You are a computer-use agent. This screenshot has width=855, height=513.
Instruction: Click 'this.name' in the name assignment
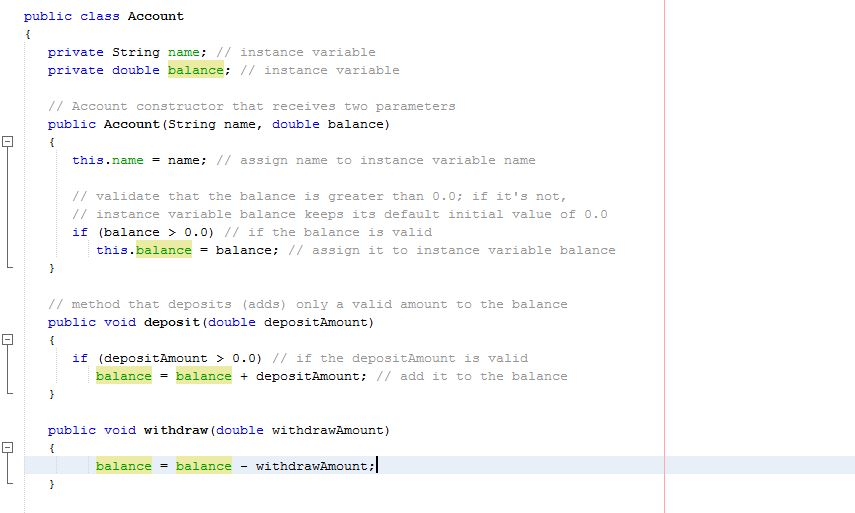108,160
